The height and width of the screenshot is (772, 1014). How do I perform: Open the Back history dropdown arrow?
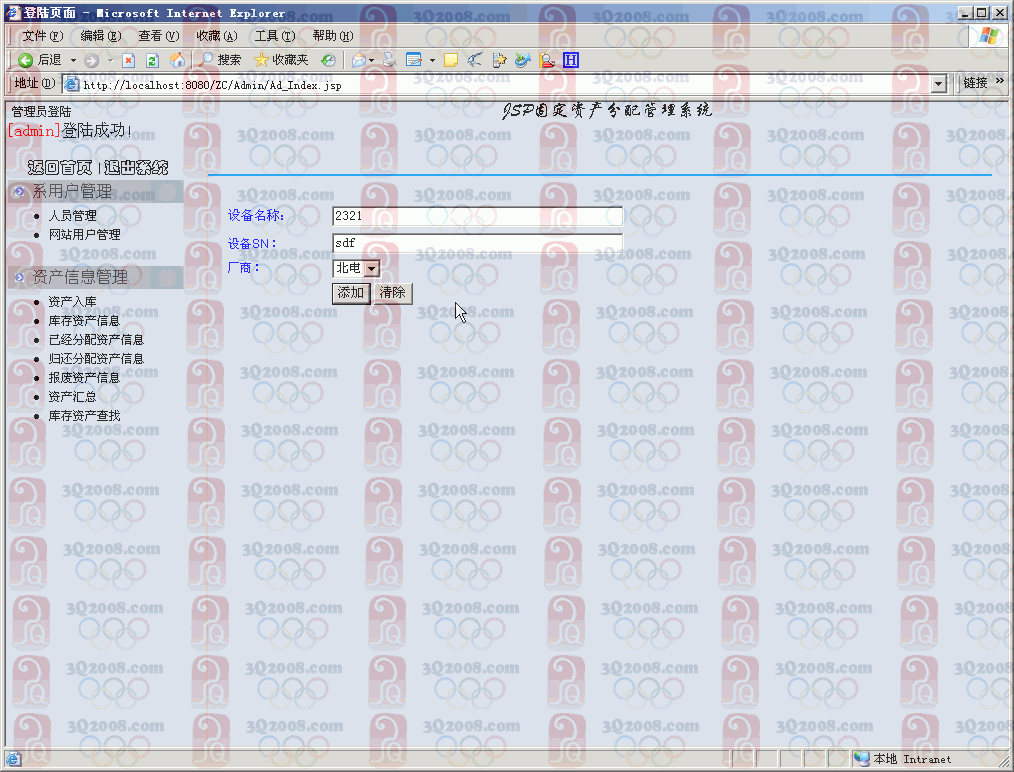pyautogui.click(x=73, y=61)
